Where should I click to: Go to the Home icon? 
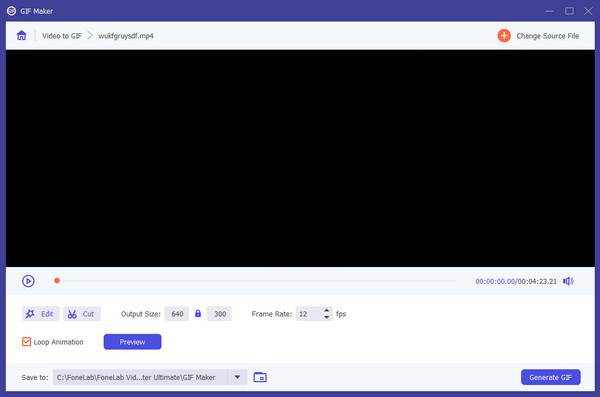click(21, 36)
